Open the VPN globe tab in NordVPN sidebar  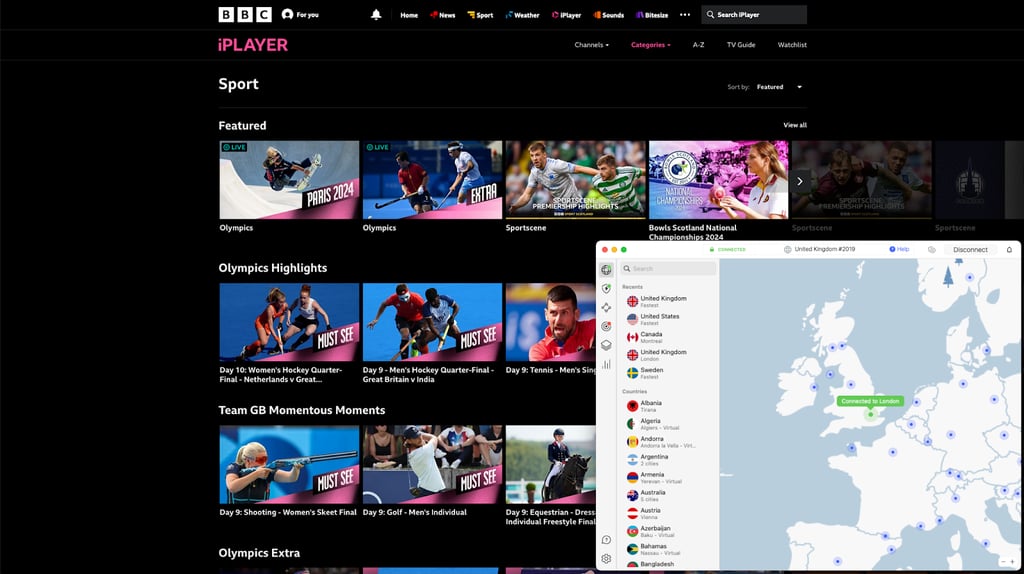pyautogui.click(x=607, y=270)
